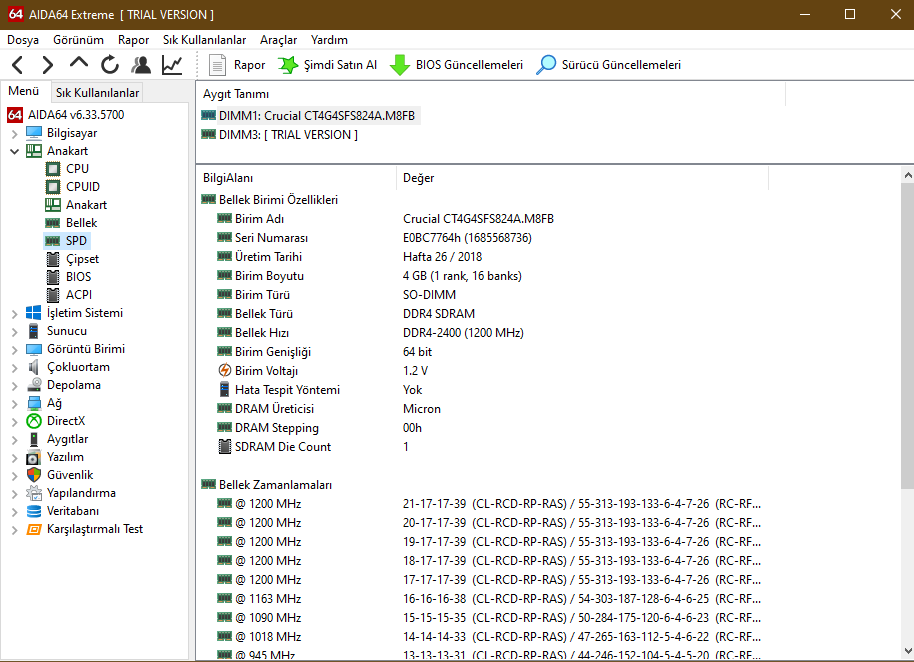Viewport: 914px width, 662px height.
Task: Select the CPU tree item
Action: point(77,169)
